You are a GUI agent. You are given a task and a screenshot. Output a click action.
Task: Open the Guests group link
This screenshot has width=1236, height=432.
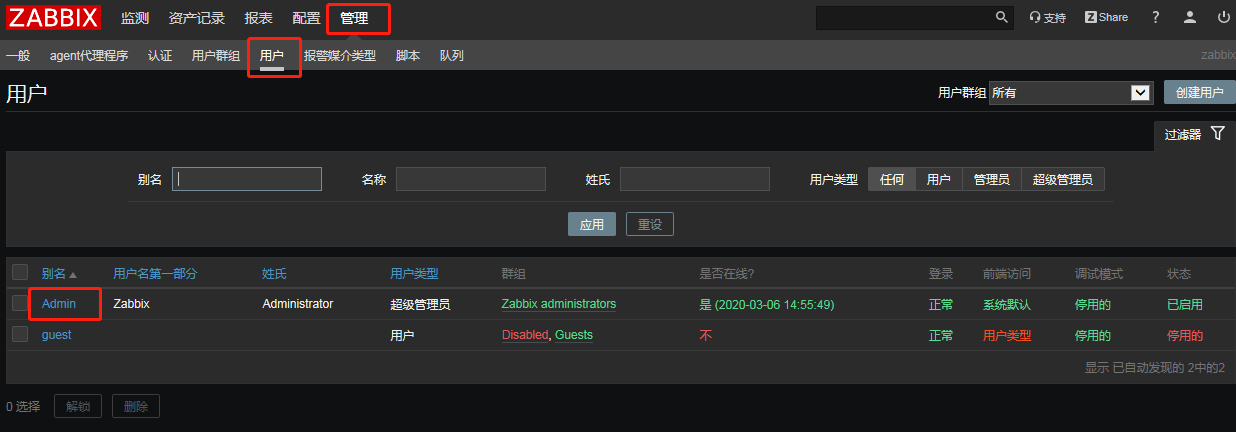click(x=574, y=335)
